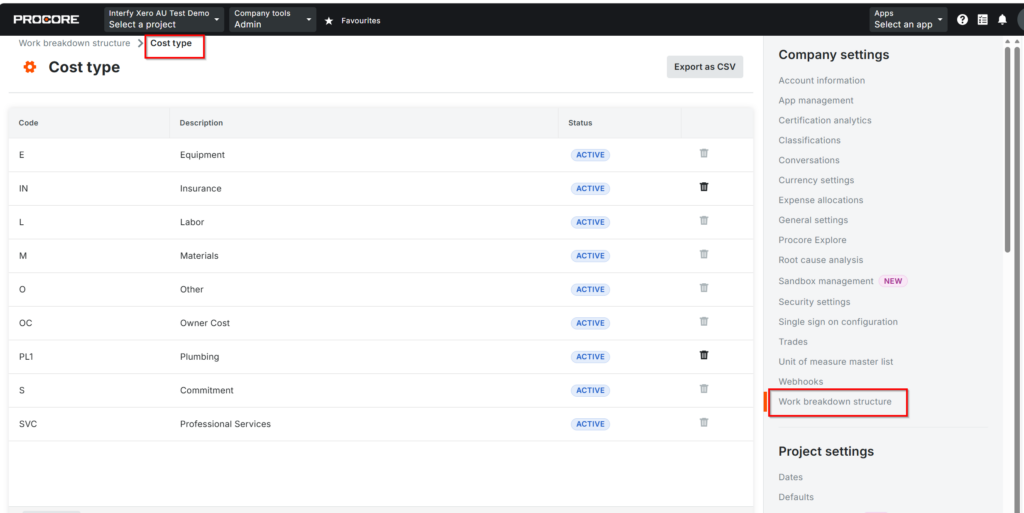The image size is (1024, 513).
Task: Open Dates under Project settings
Action: (x=791, y=477)
